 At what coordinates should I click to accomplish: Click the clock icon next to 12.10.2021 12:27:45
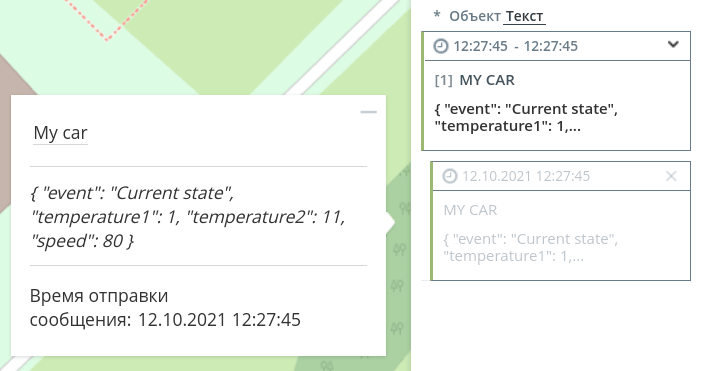click(449, 176)
